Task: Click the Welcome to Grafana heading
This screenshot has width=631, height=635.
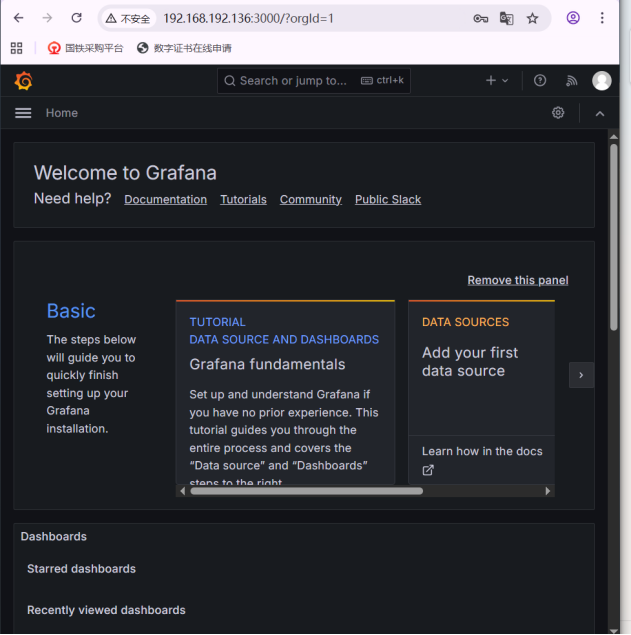Action: pyautogui.click(x=125, y=173)
